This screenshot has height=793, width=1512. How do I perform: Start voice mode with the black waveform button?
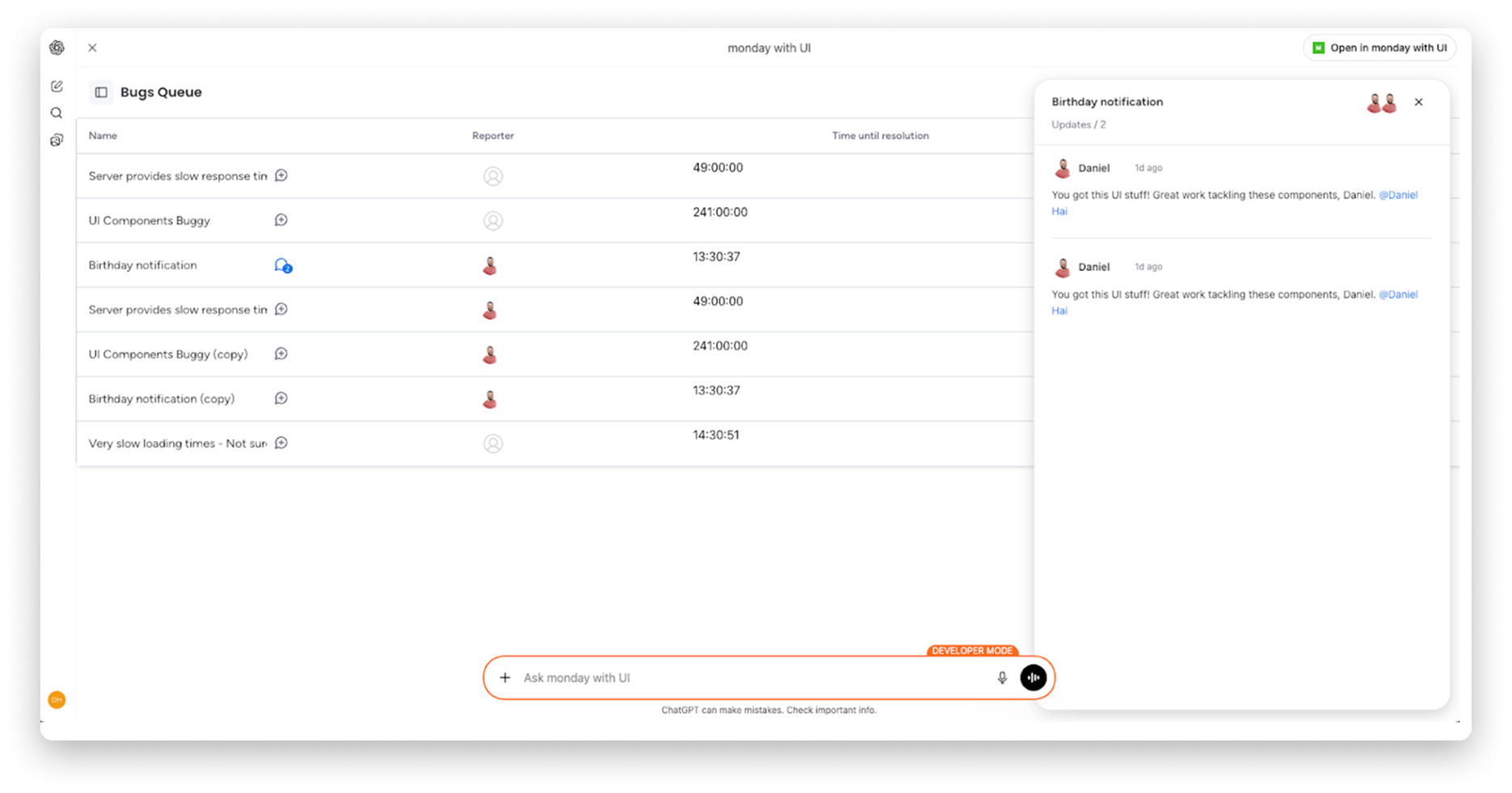click(x=1034, y=677)
